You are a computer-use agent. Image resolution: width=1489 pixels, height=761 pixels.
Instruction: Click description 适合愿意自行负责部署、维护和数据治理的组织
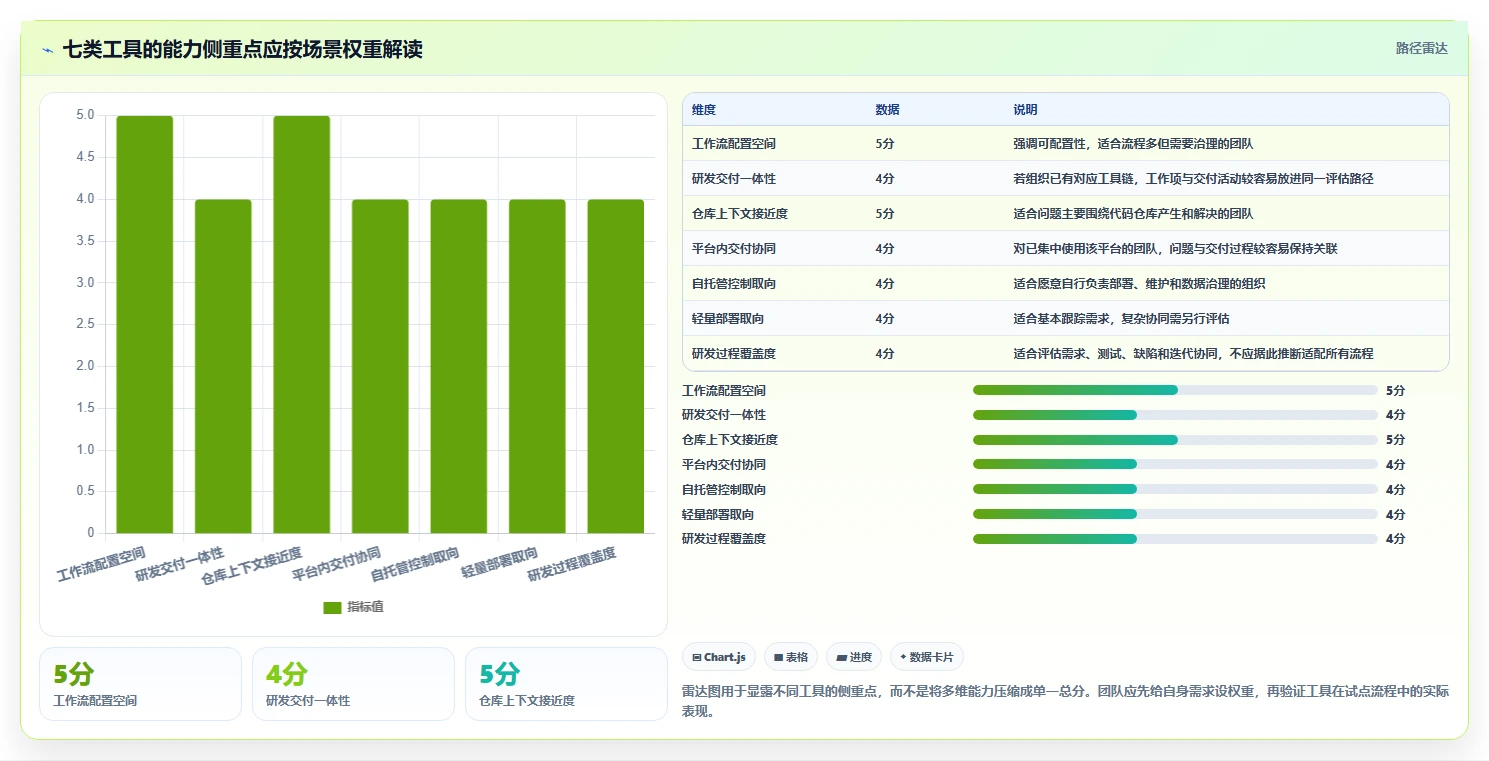1139,284
